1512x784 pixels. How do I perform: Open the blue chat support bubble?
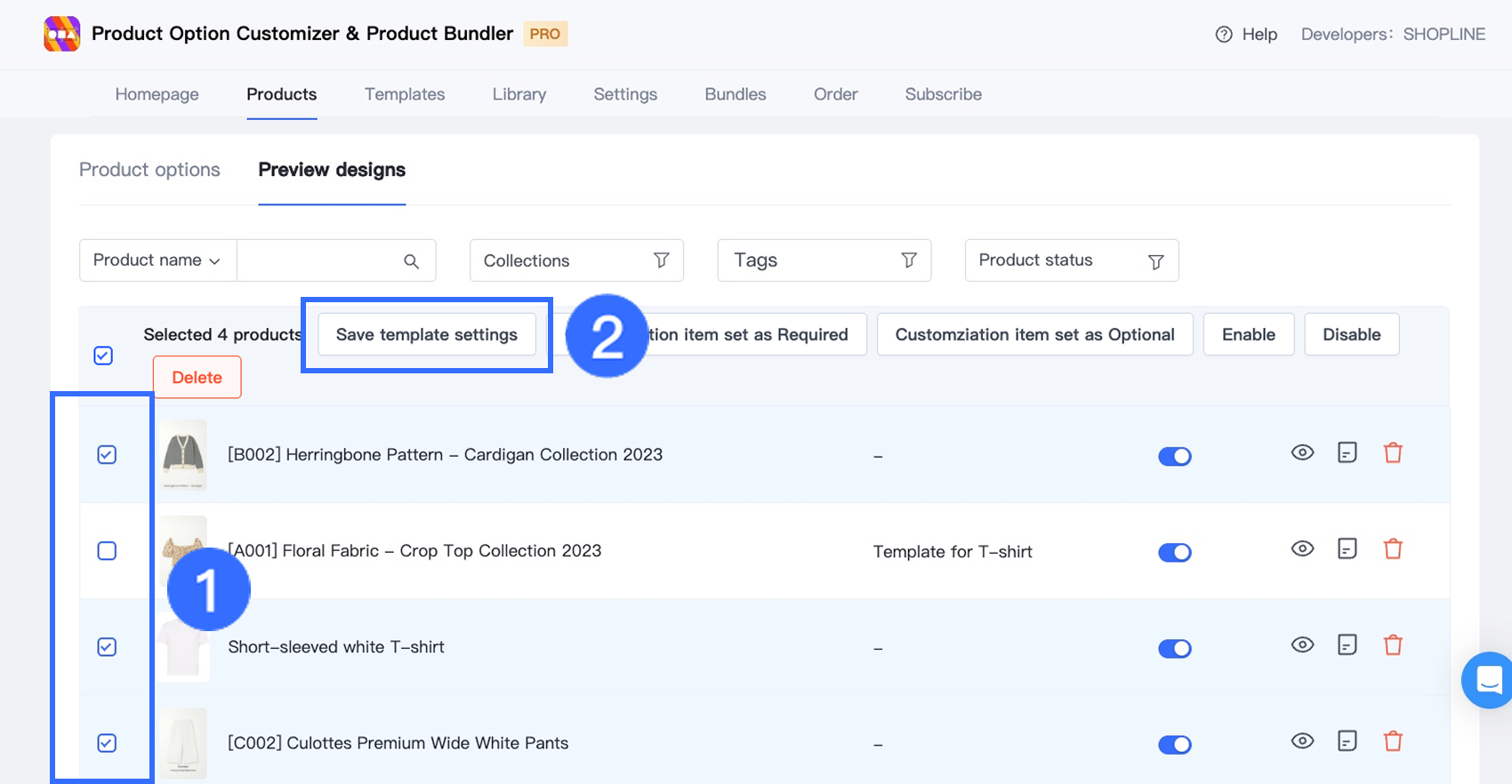coord(1489,681)
